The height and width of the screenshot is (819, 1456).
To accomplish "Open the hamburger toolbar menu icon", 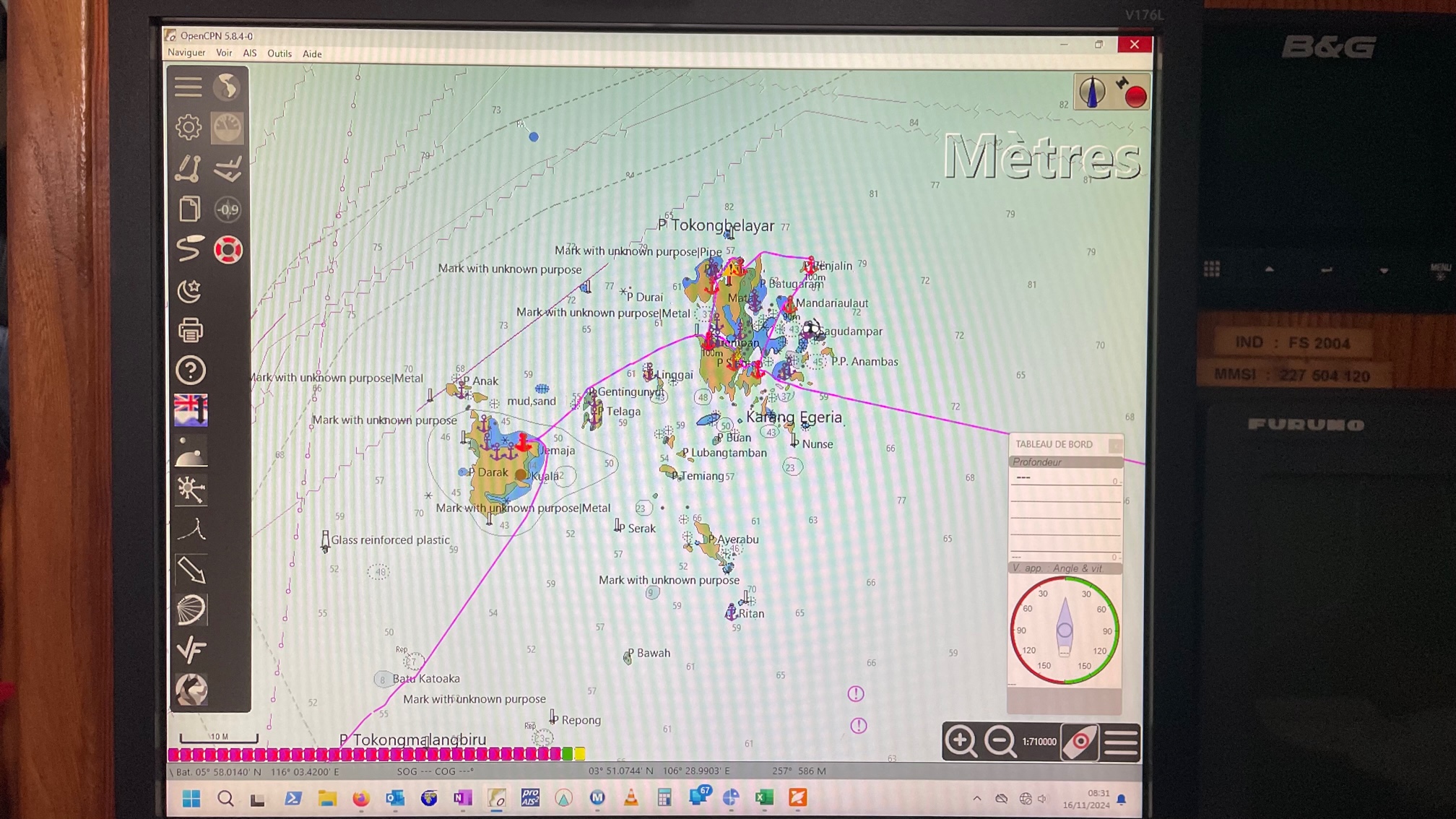I will [188, 87].
